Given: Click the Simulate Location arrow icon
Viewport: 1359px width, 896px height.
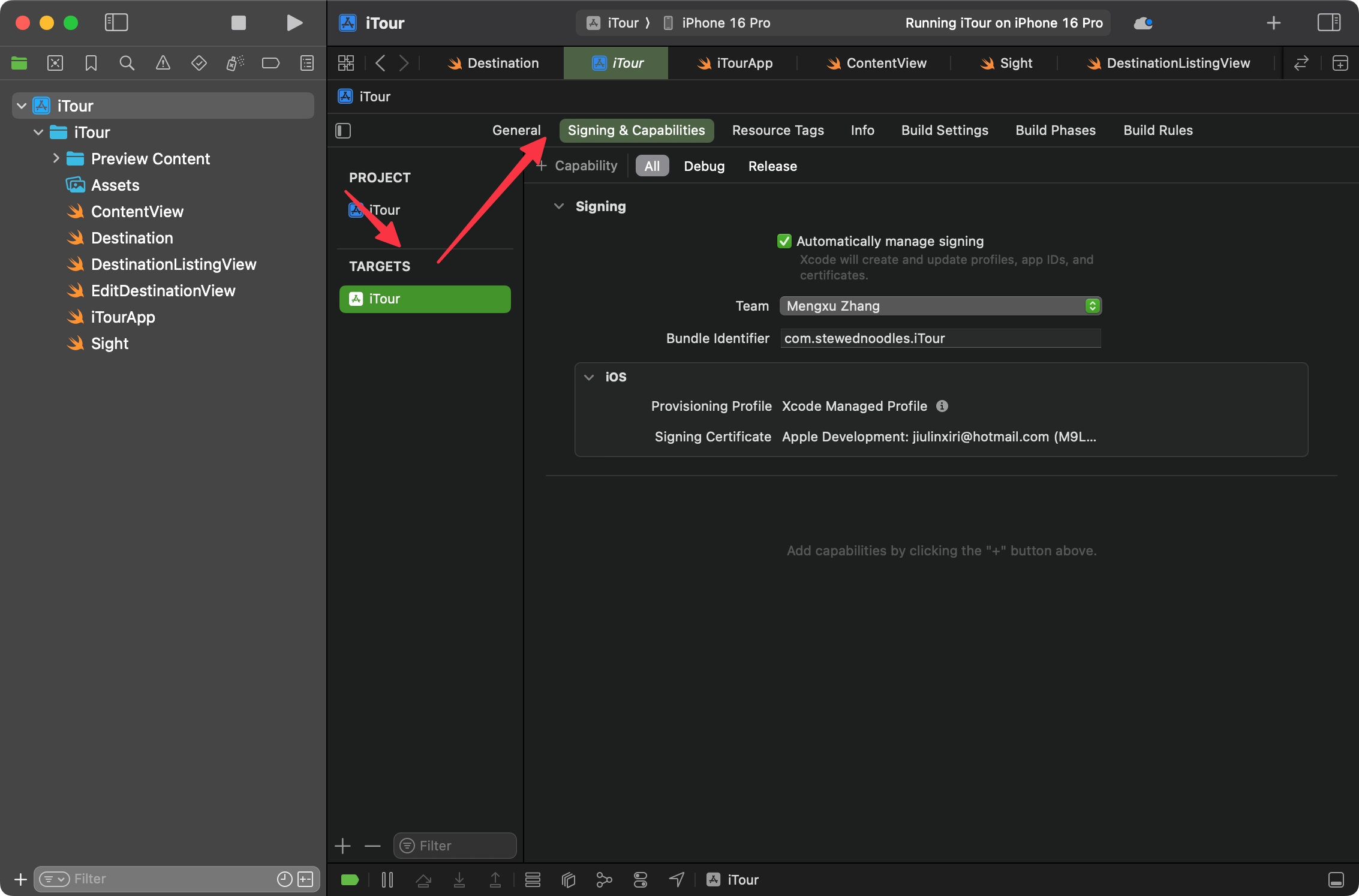Looking at the screenshot, I should click(677, 880).
